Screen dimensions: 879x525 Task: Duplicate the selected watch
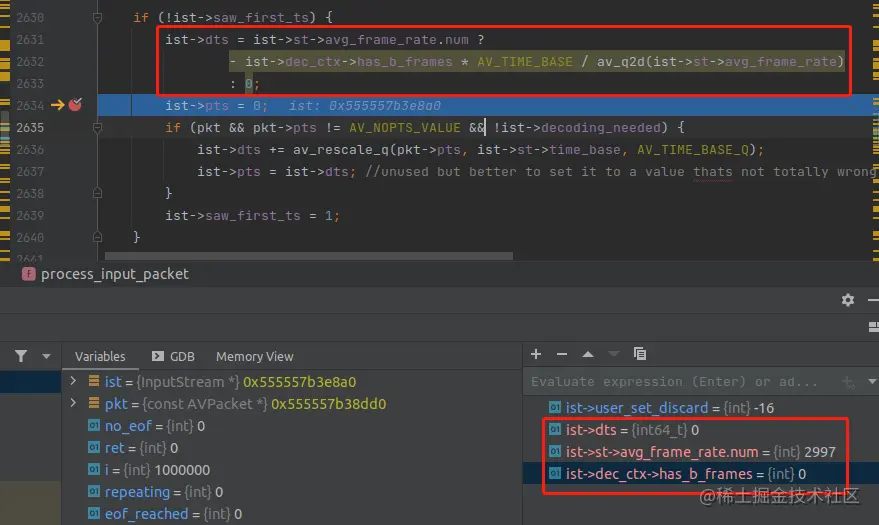(x=640, y=354)
